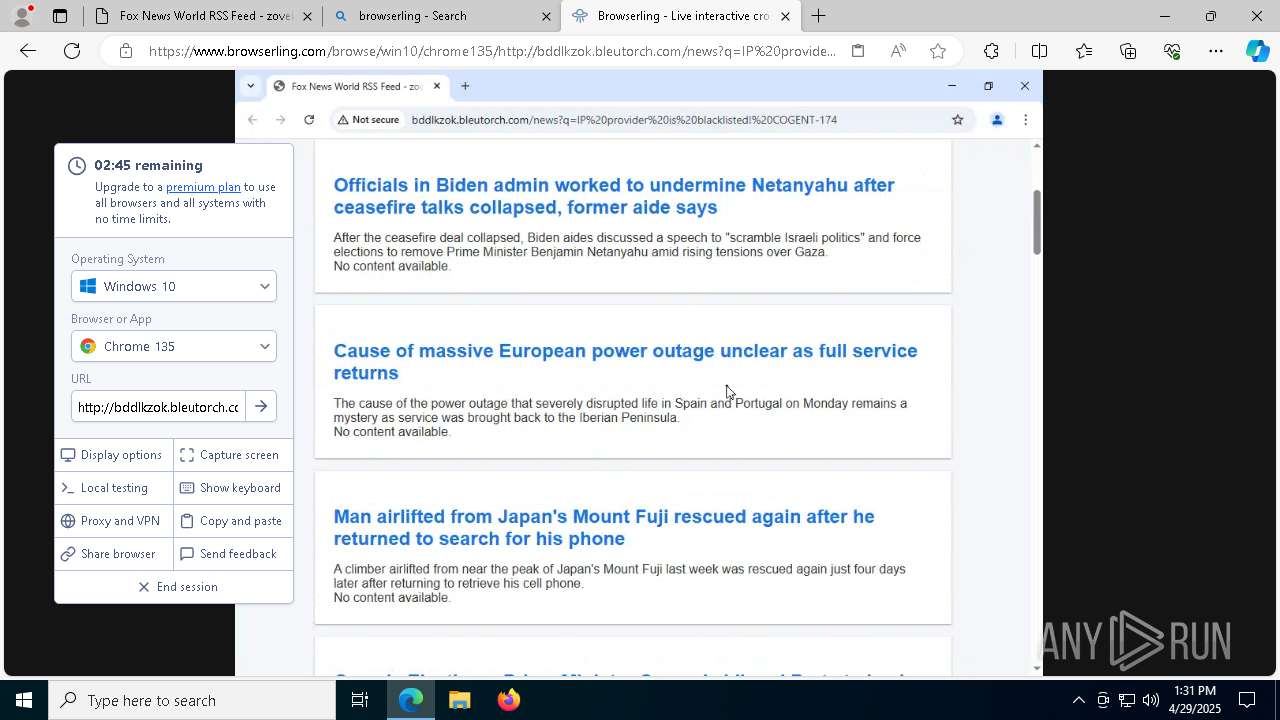
Task: Open inner Chrome profile avatar
Action: [x=996, y=120]
